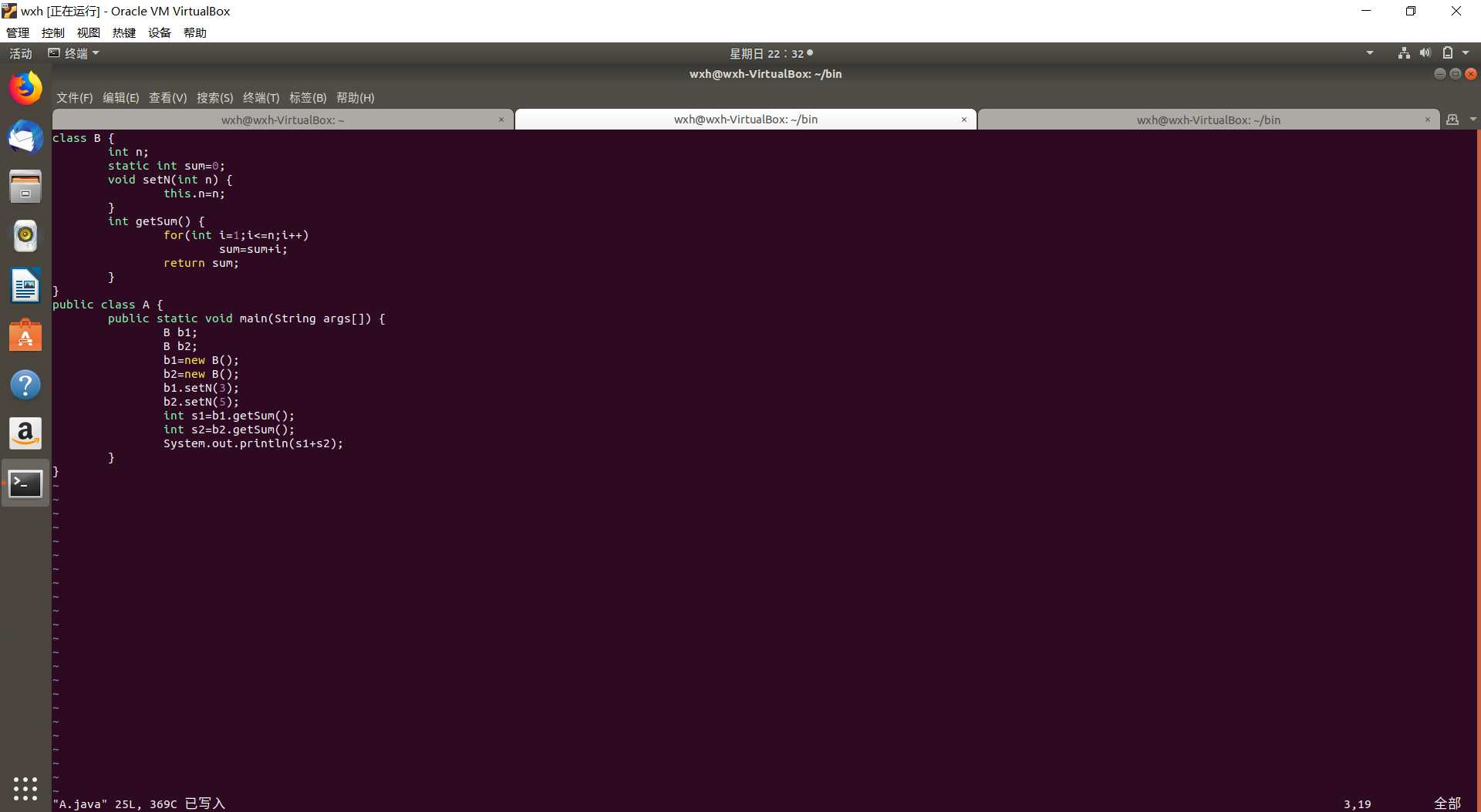This screenshot has height=812, width=1481.
Task: Show Applications grid at dock bottom
Action: 25,788
